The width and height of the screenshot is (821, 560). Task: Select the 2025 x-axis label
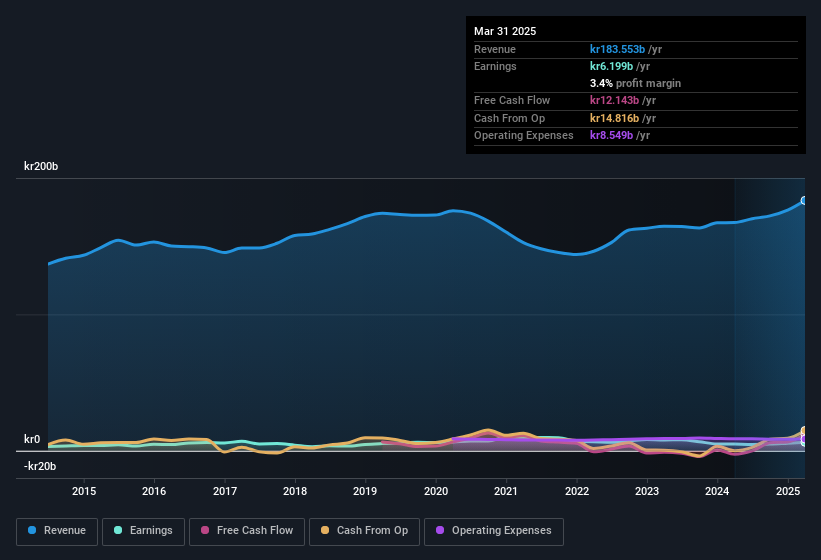787,491
